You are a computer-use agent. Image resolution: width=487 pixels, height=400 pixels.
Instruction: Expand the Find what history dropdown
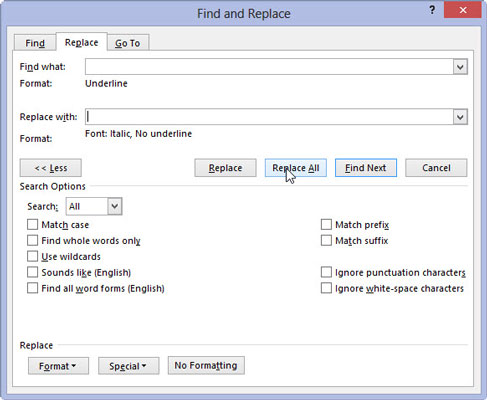(460, 67)
